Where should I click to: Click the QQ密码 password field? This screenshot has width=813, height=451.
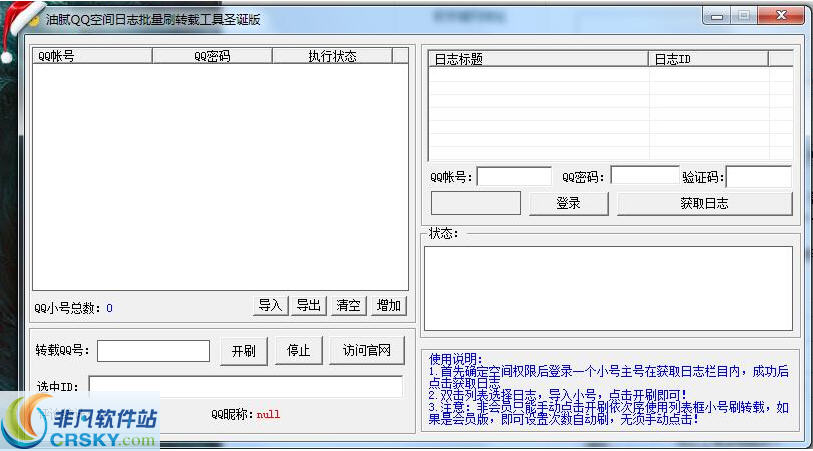(x=644, y=177)
